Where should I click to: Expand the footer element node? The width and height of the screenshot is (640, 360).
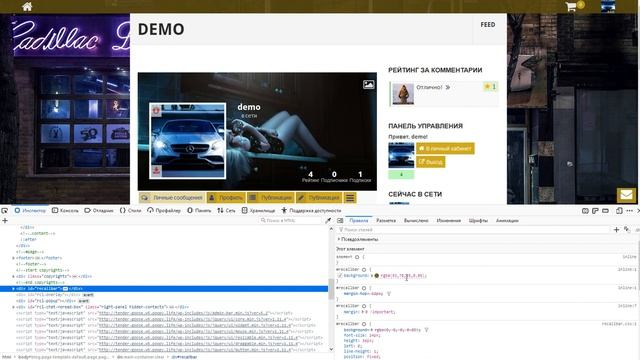13,258
